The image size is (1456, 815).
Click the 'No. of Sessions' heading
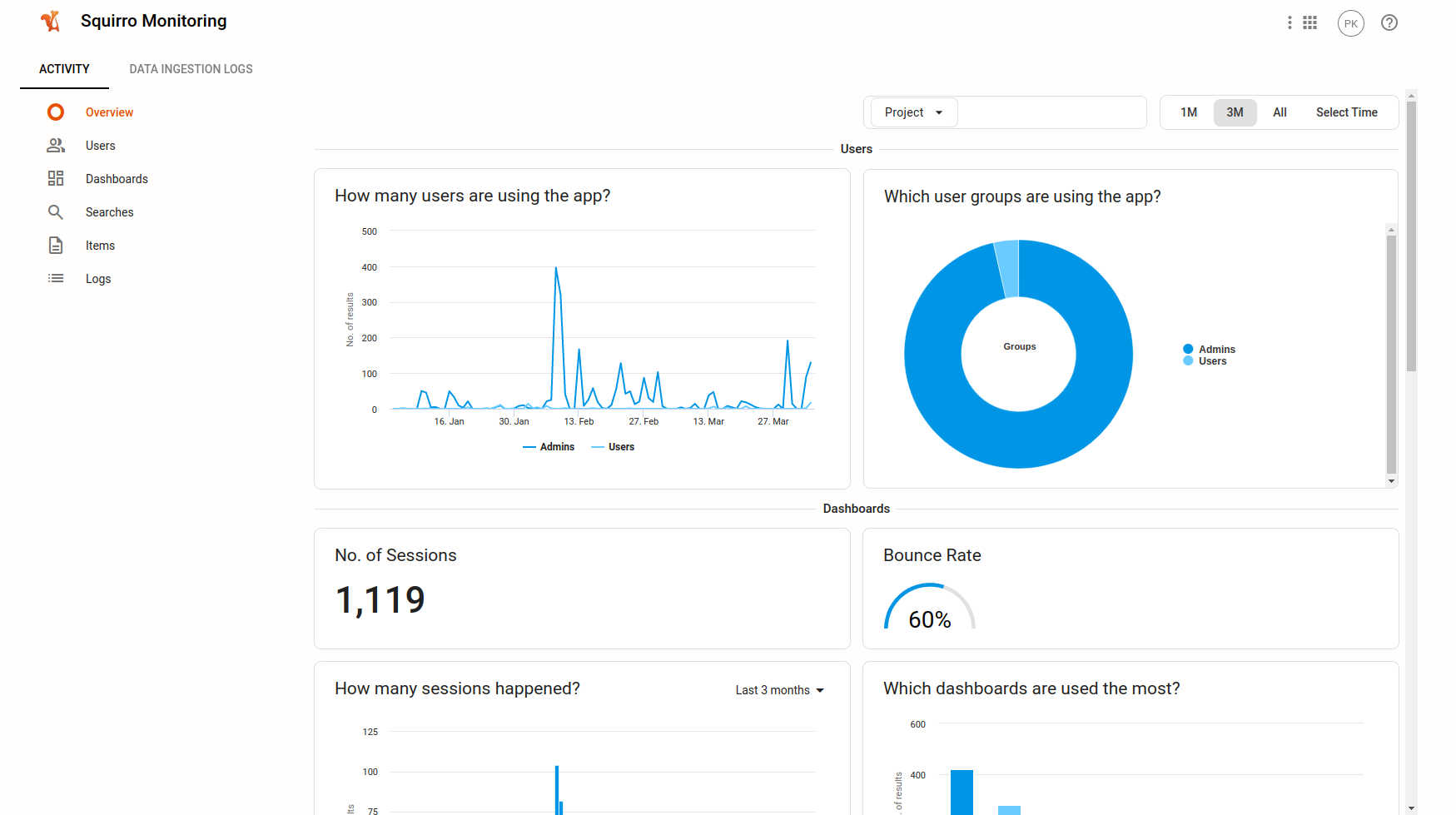[395, 555]
